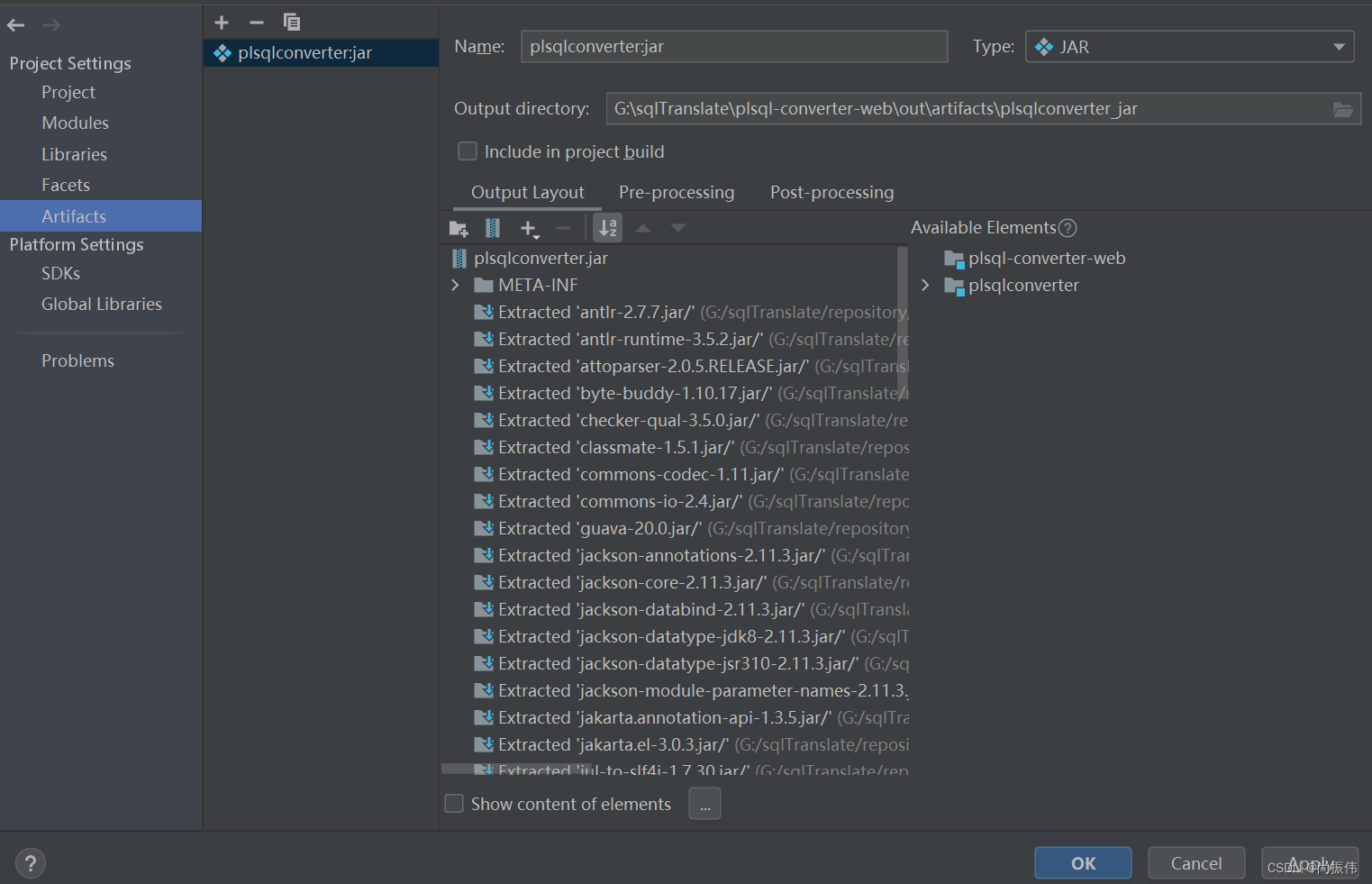Create an archive in the output layout
The image size is (1372, 884).
pos(492,228)
